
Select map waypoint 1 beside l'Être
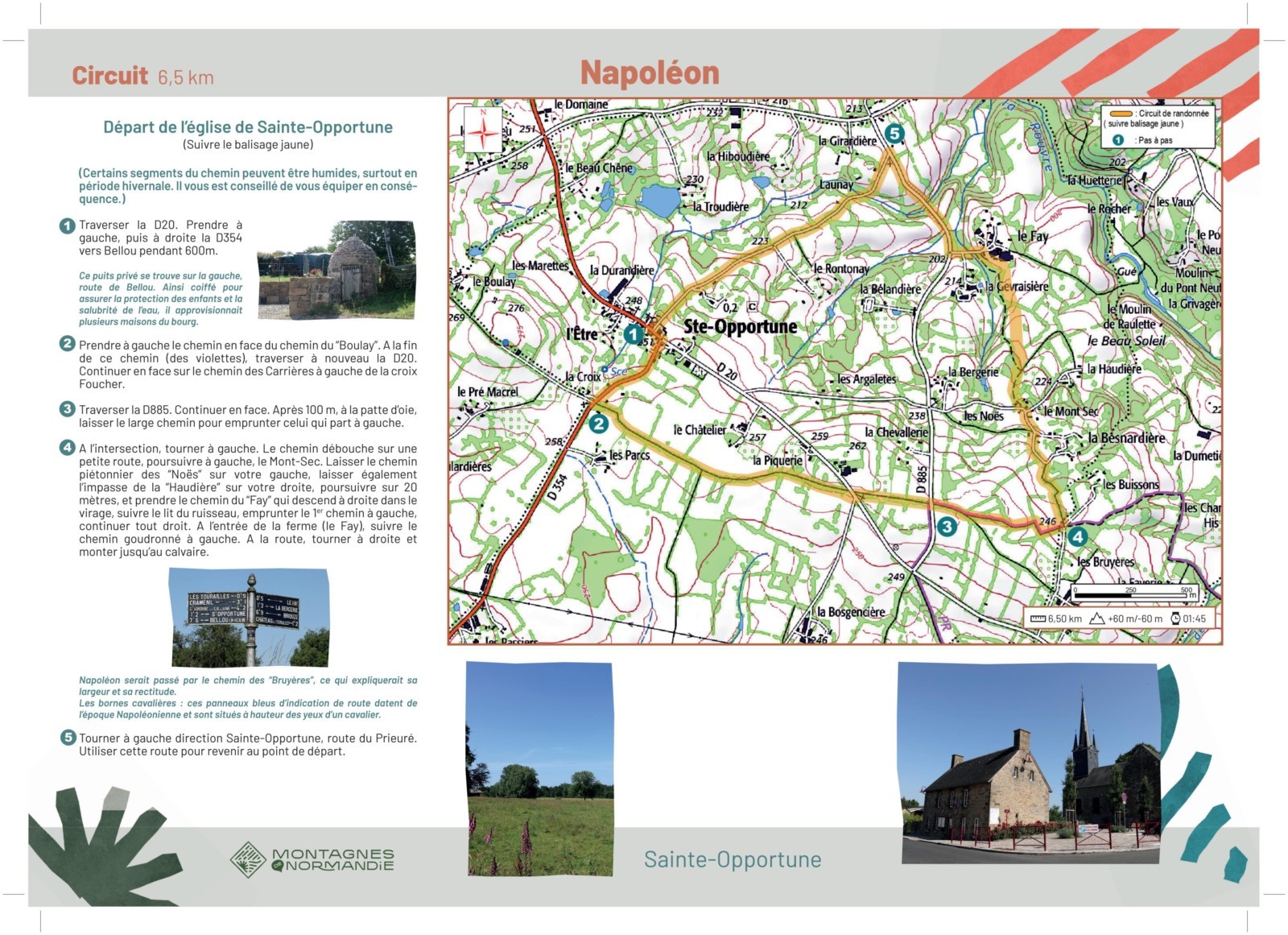pos(634,334)
